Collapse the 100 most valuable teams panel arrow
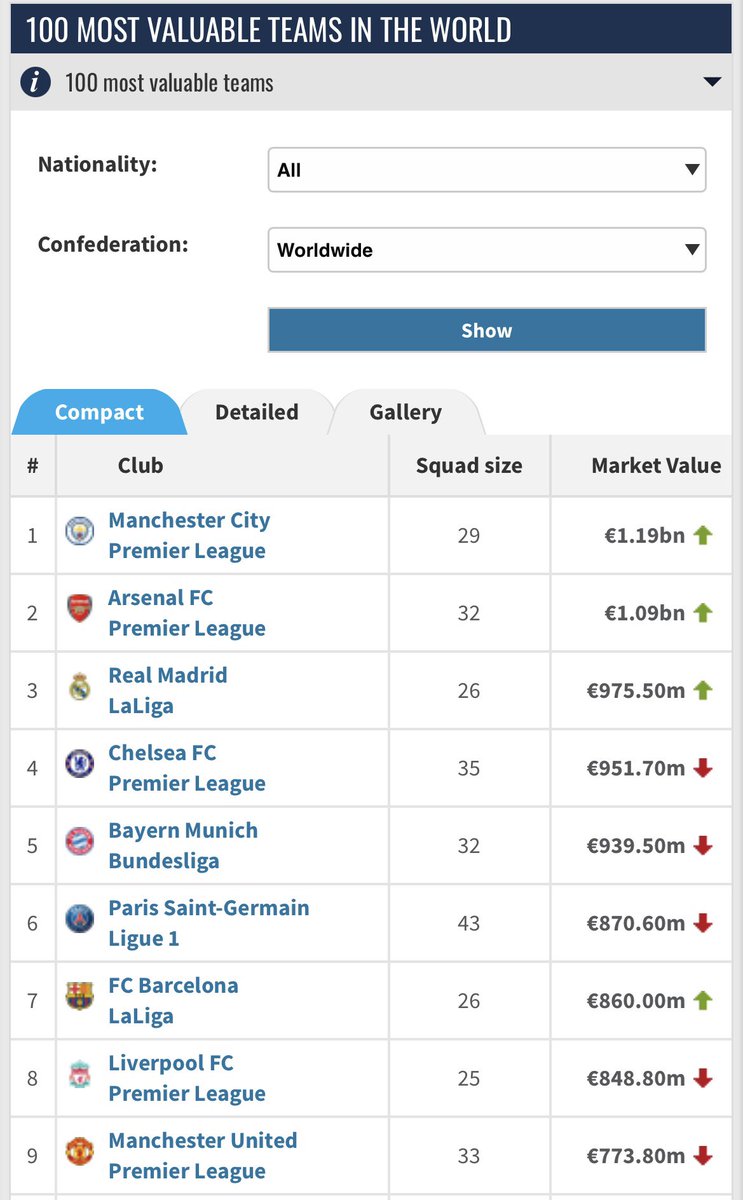The image size is (743, 1200). click(711, 82)
